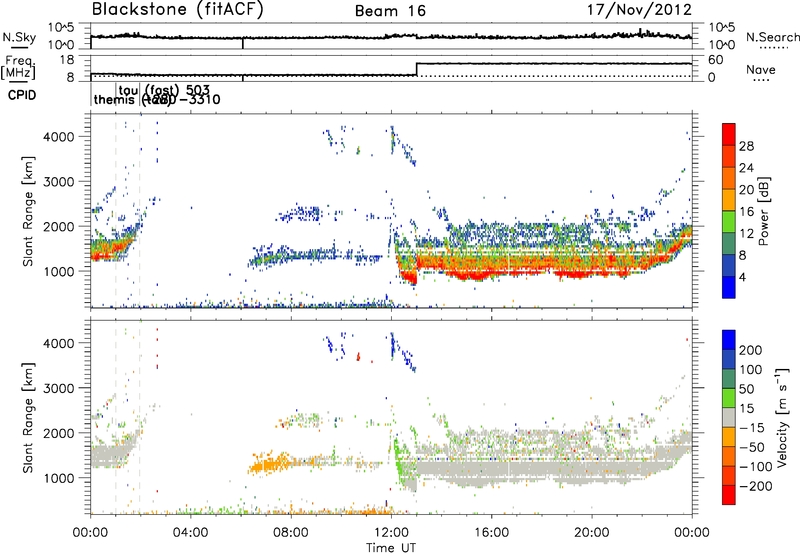Click the 'Power [dB]' colorbar label
The width and height of the screenshot is (800, 554).
pos(764,211)
